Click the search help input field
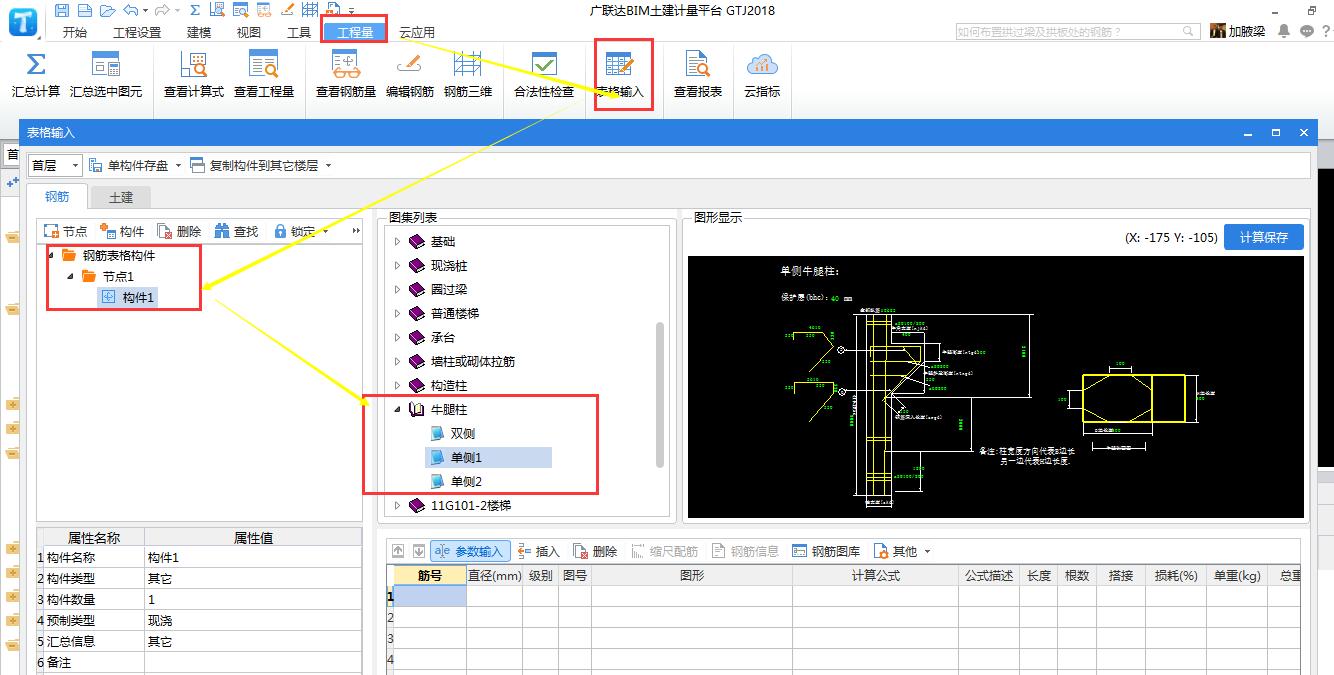Screen dimensions: 1334x675 [1078, 32]
